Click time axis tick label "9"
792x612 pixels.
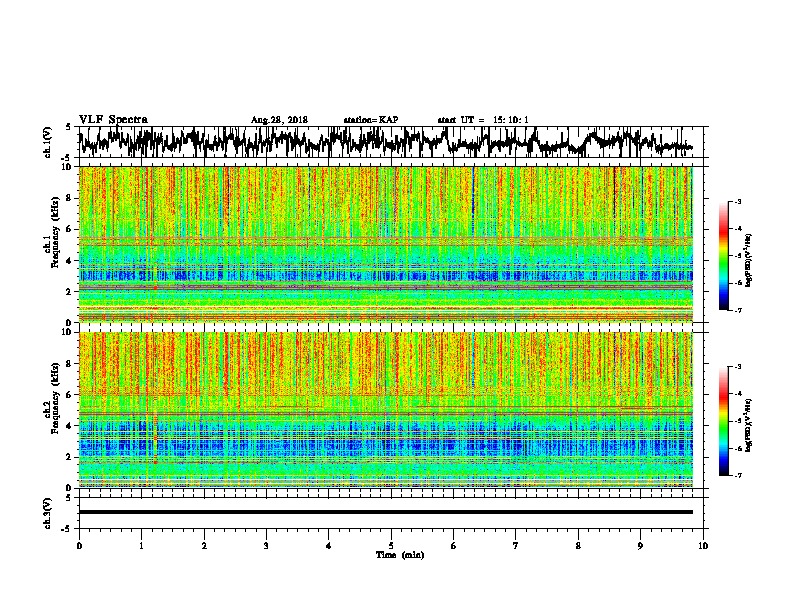[x=640, y=546]
